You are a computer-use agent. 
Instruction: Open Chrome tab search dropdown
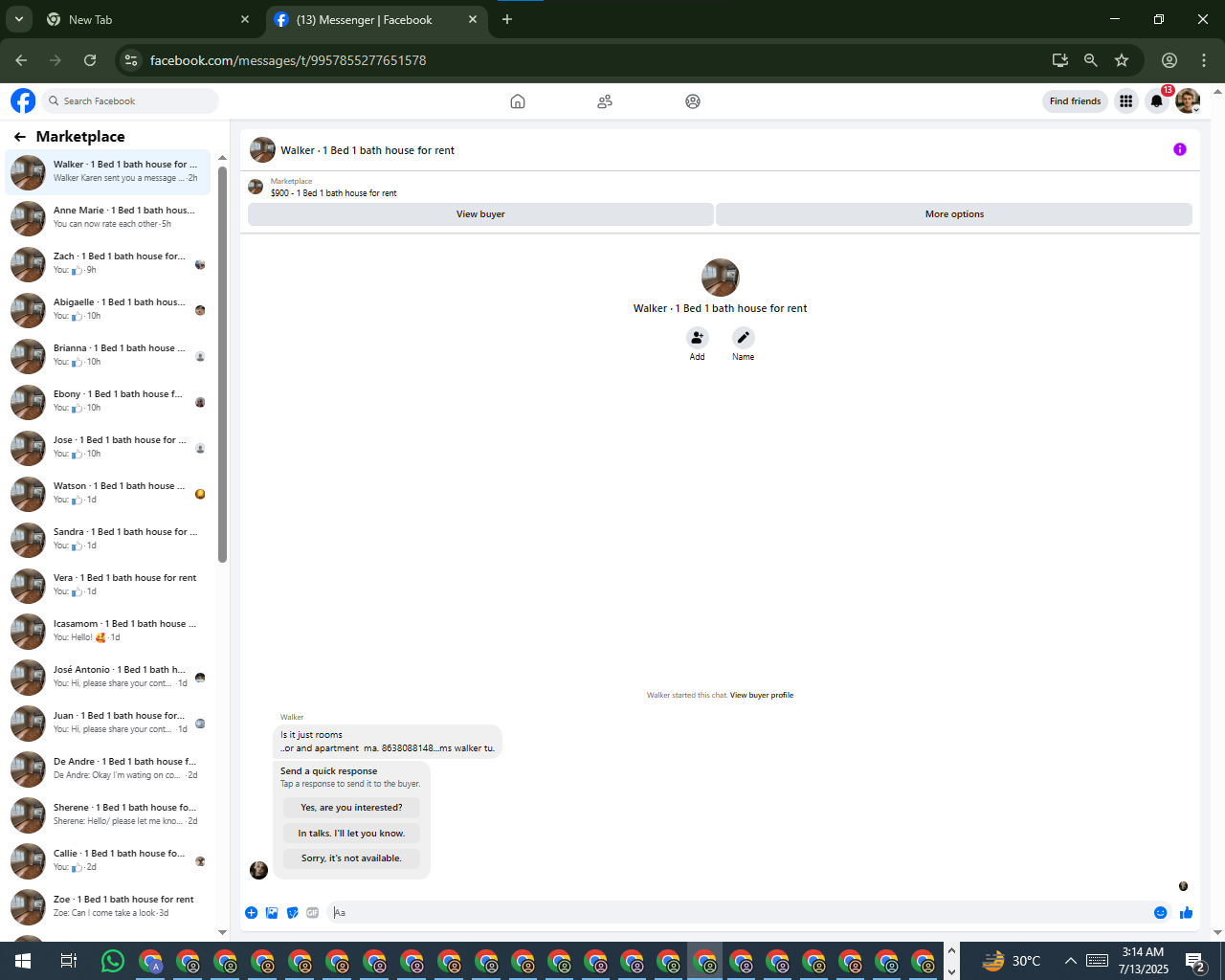click(18, 19)
